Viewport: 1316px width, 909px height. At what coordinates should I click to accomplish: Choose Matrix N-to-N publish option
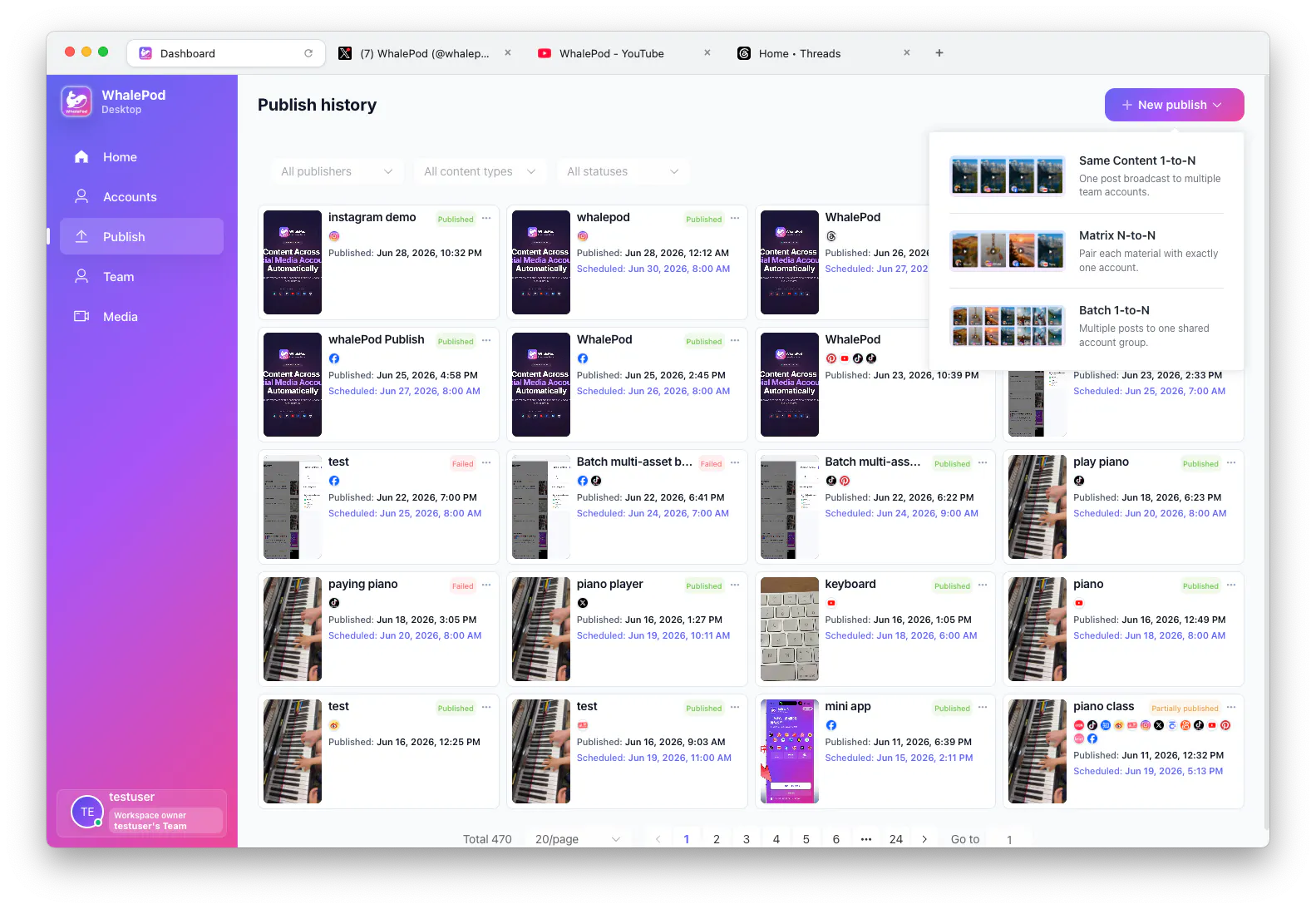pyautogui.click(x=1087, y=250)
